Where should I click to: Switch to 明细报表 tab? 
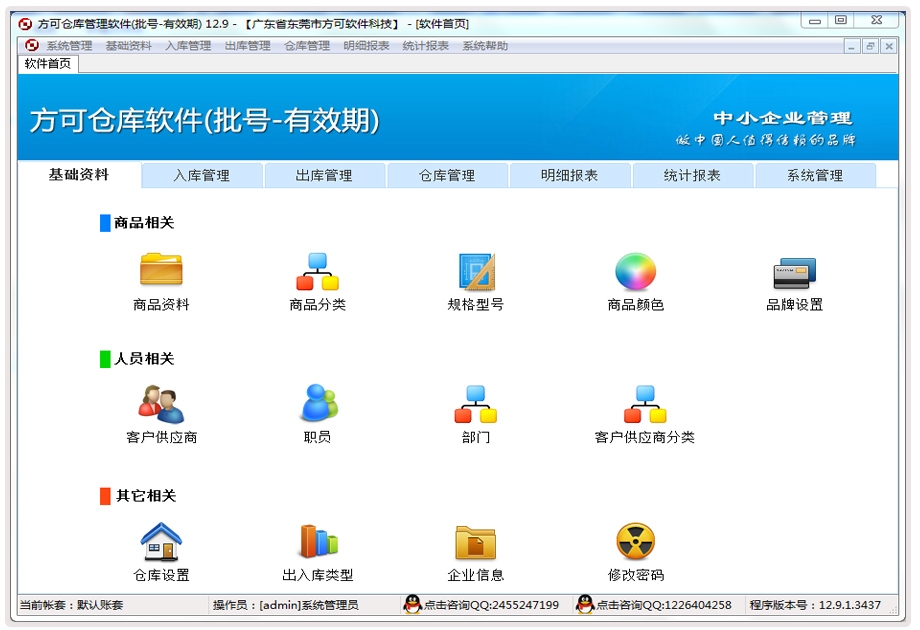570,175
